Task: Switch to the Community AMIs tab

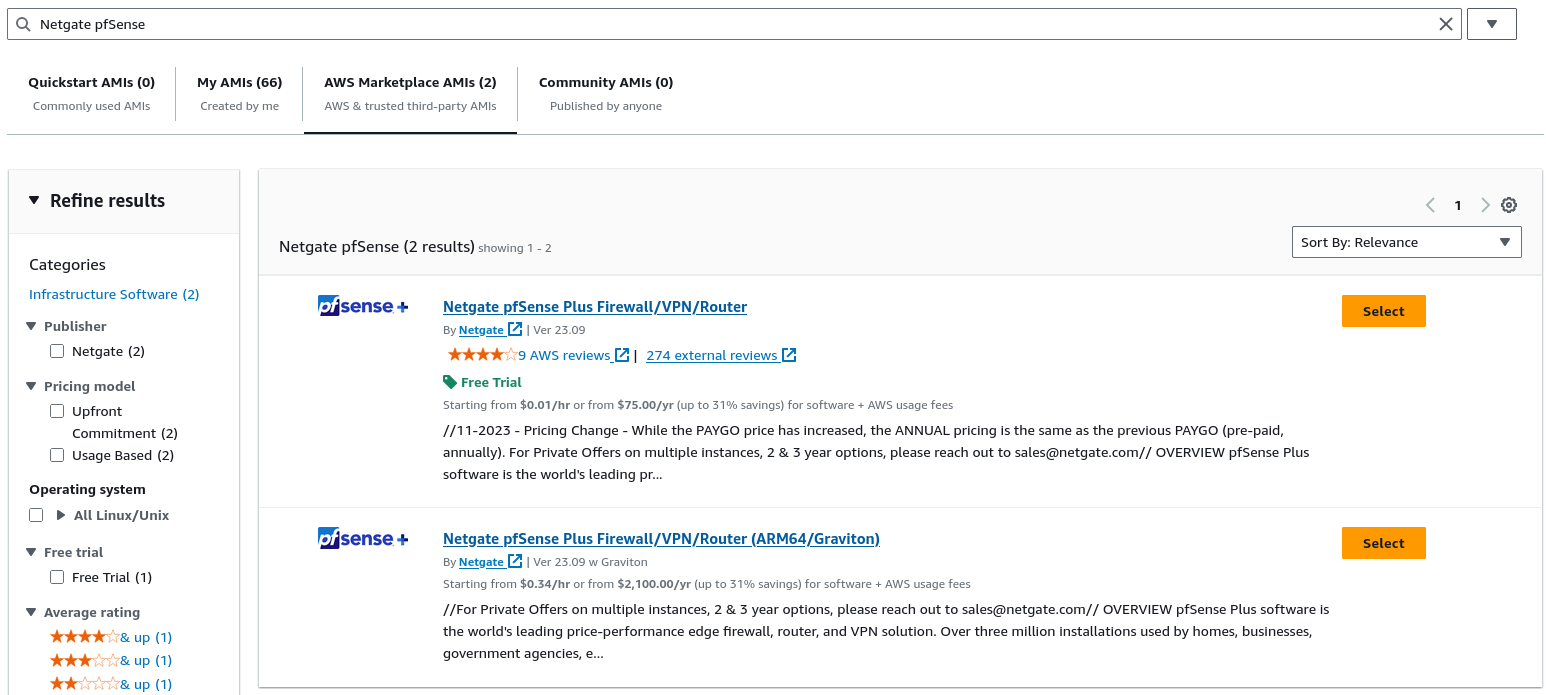Action: tap(605, 93)
